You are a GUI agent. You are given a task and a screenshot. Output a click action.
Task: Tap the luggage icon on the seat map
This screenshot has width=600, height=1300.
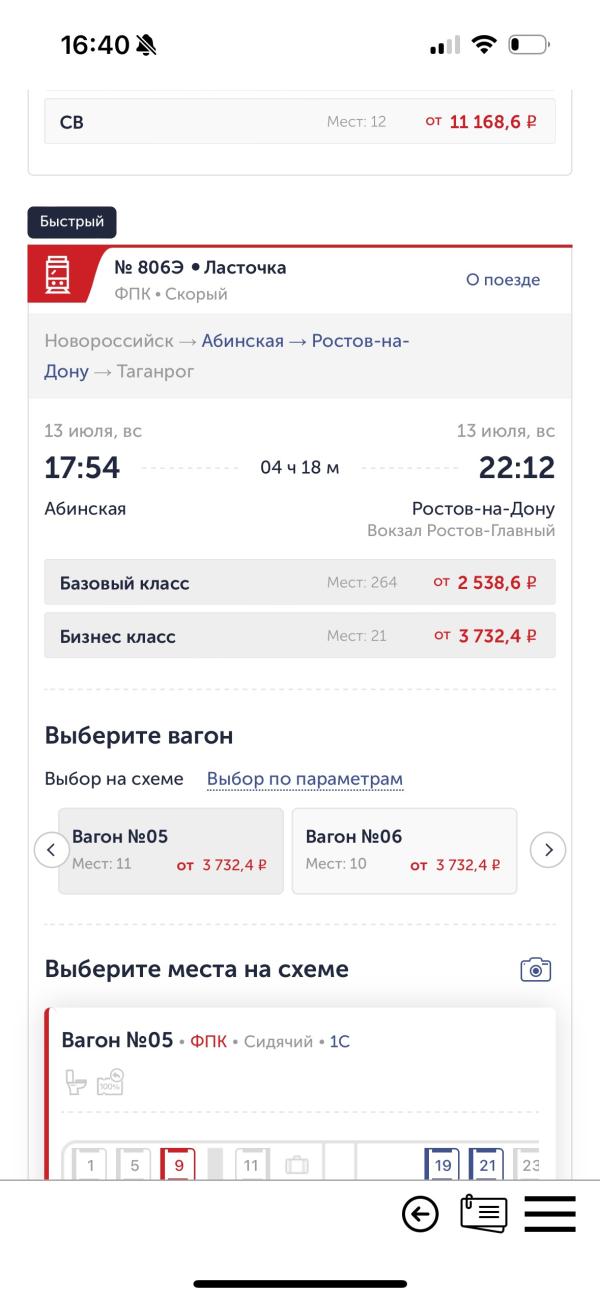click(297, 1165)
